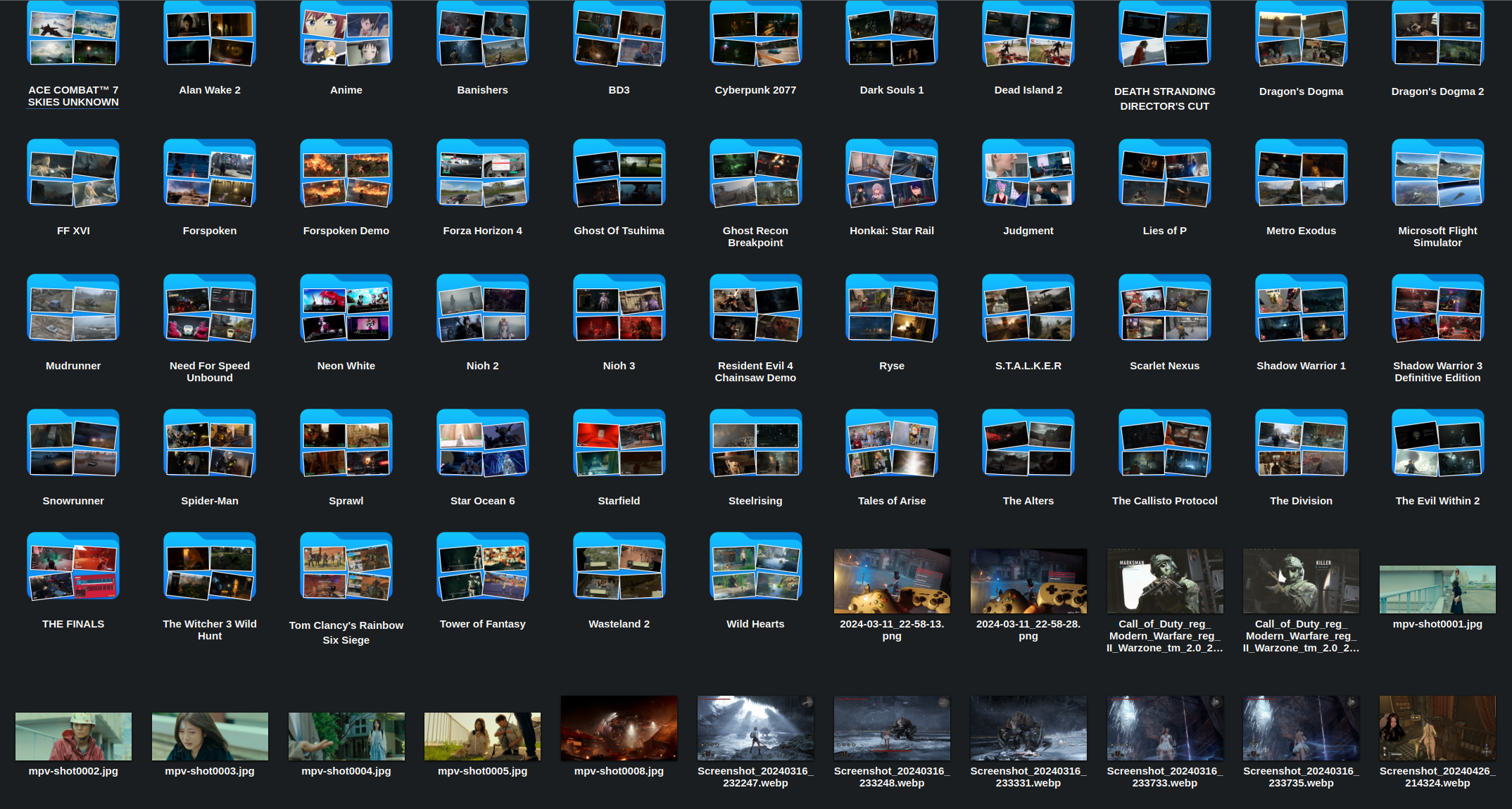Open The Callisto Protocol folder

point(1165,443)
